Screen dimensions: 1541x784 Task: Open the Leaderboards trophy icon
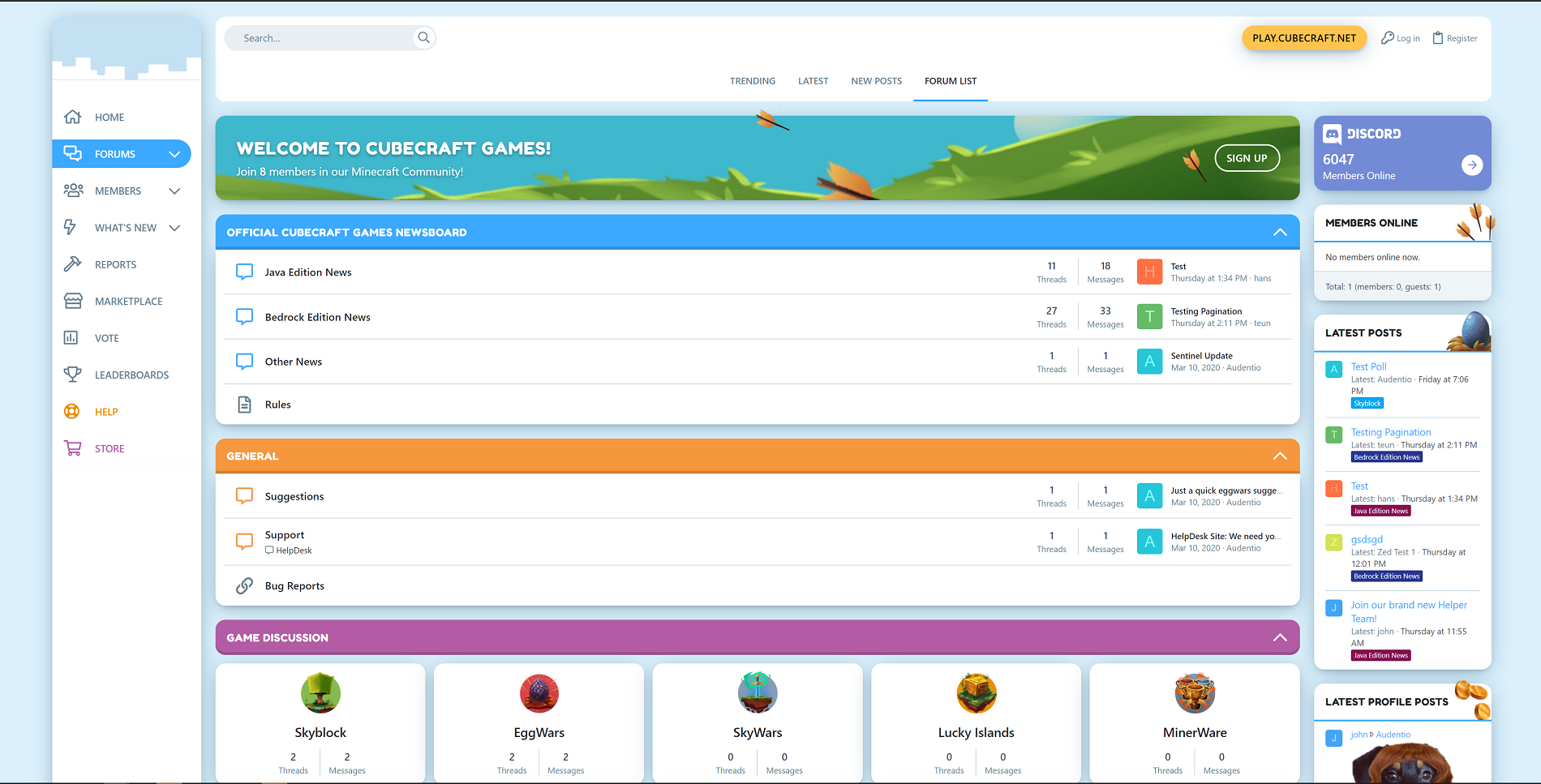(x=73, y=375)
